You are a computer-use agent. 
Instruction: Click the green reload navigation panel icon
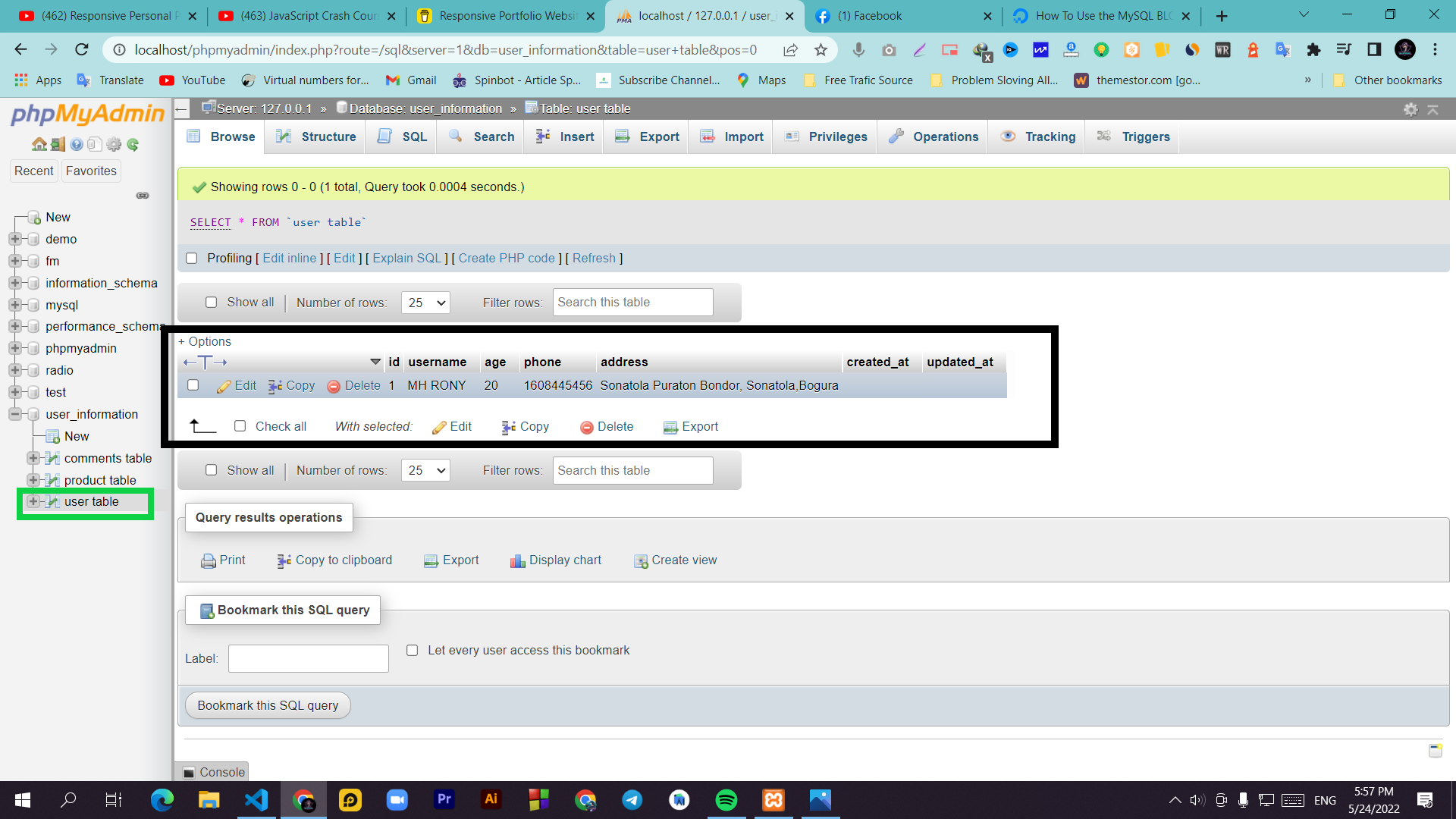point(133,144)
